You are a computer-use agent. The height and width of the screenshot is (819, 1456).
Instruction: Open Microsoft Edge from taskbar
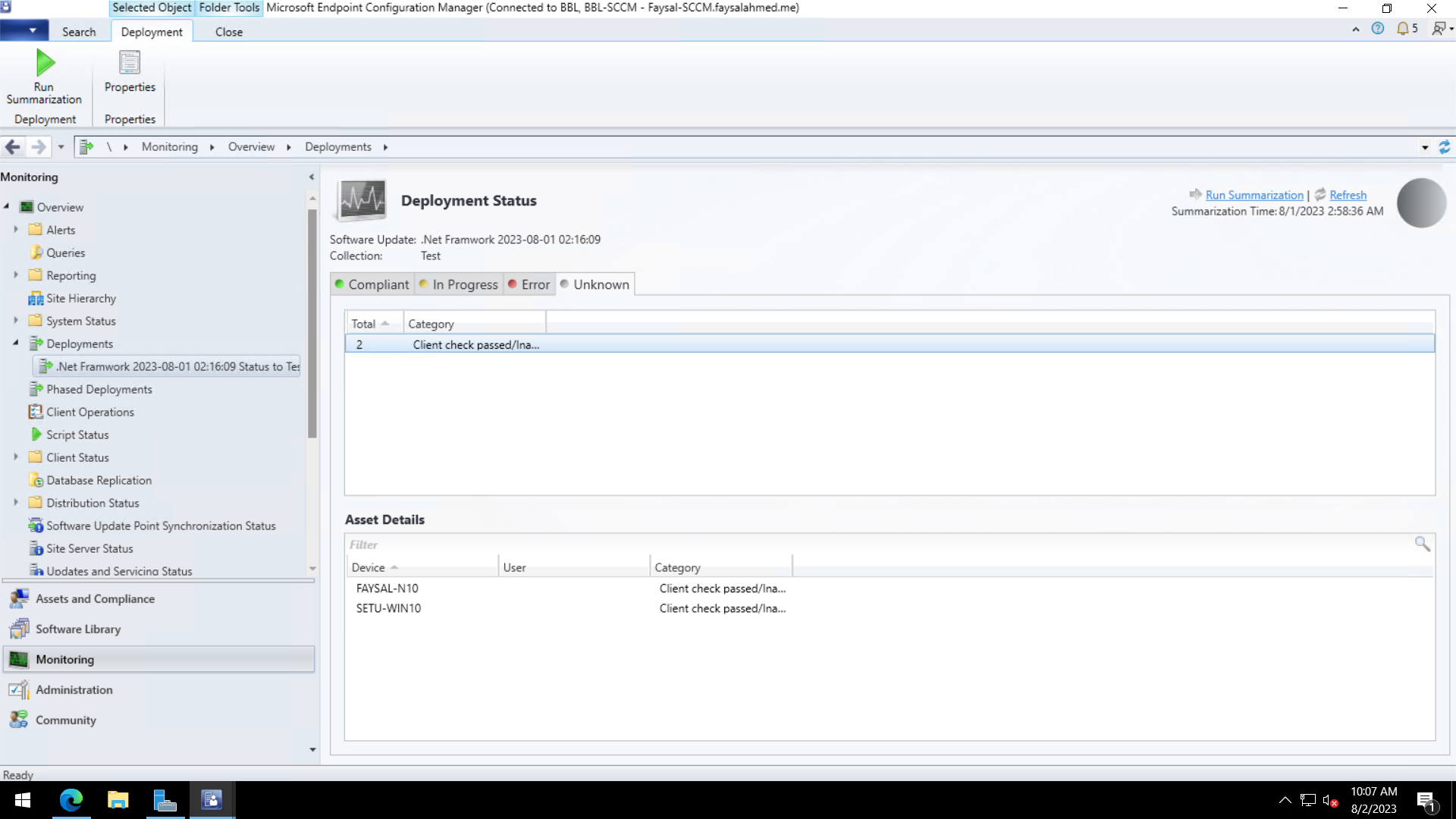(x=71, y=799)
